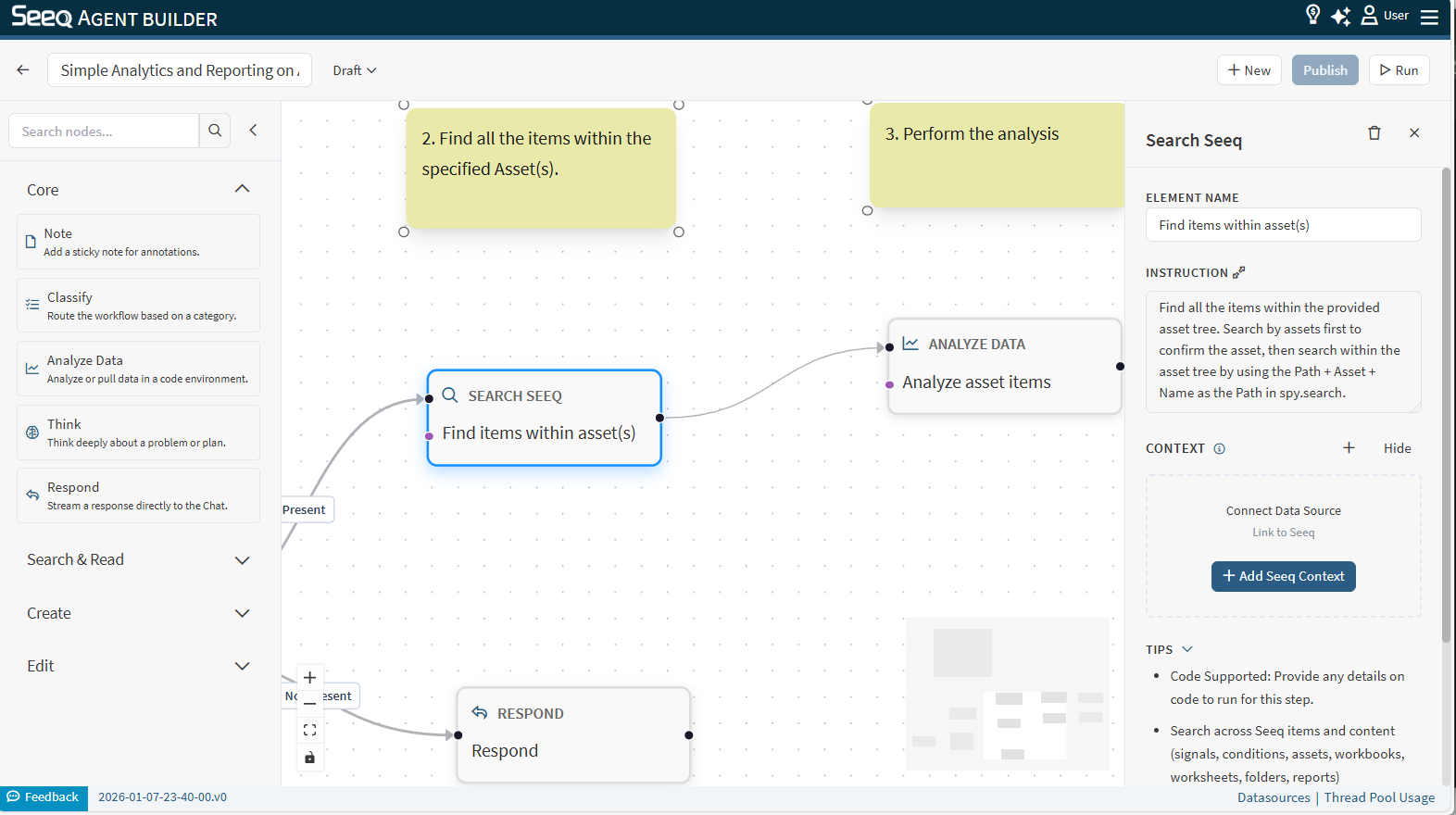This screenshot has height=815, width=1456.
Task: Select the Note node icon in Core
Action: tap(31, 242)
